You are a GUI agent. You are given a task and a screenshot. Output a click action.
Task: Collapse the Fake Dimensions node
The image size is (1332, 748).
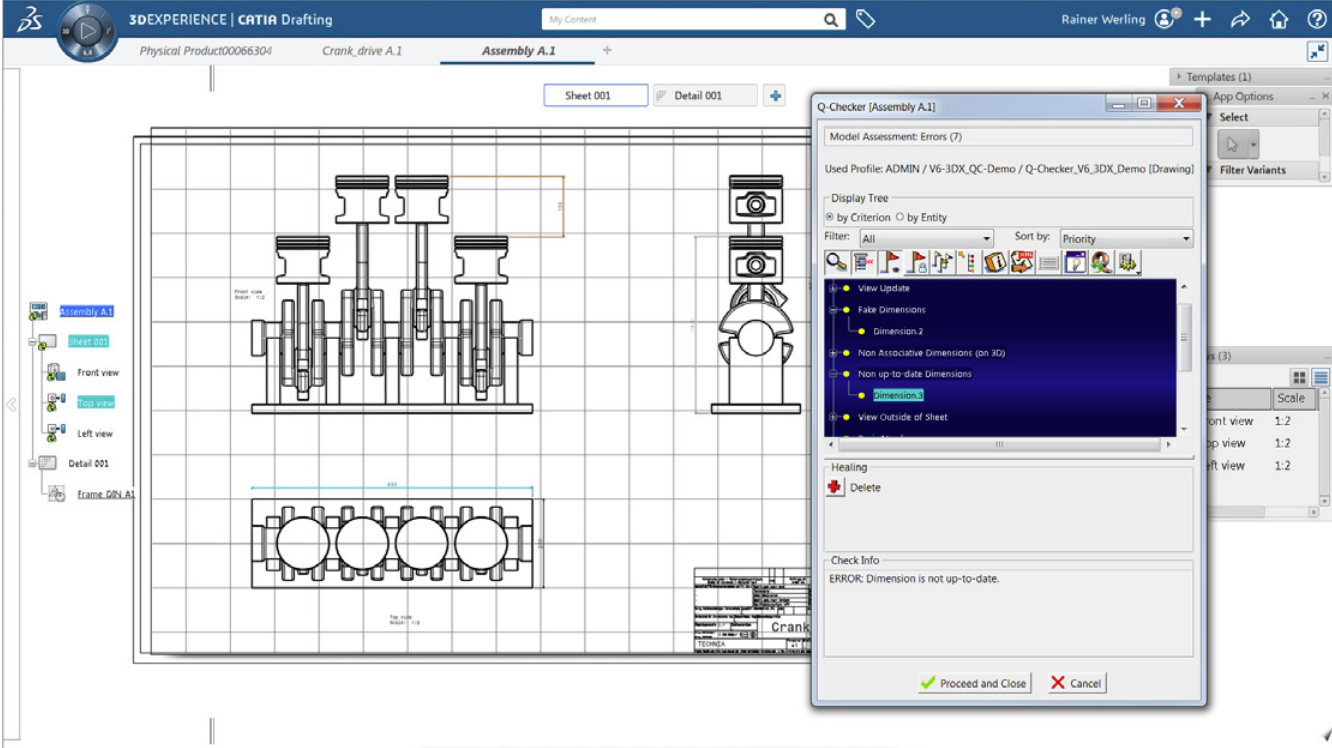tap(833, 310)
